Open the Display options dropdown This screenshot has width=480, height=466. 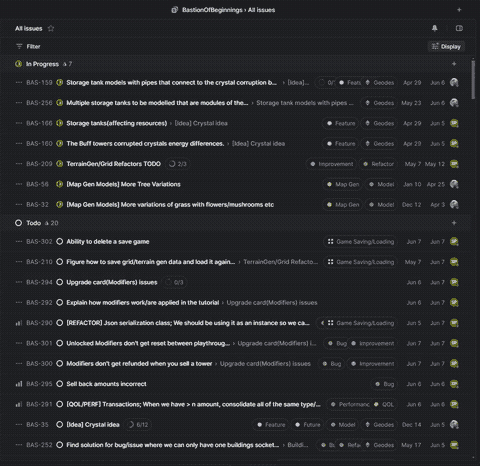point(446,46)
